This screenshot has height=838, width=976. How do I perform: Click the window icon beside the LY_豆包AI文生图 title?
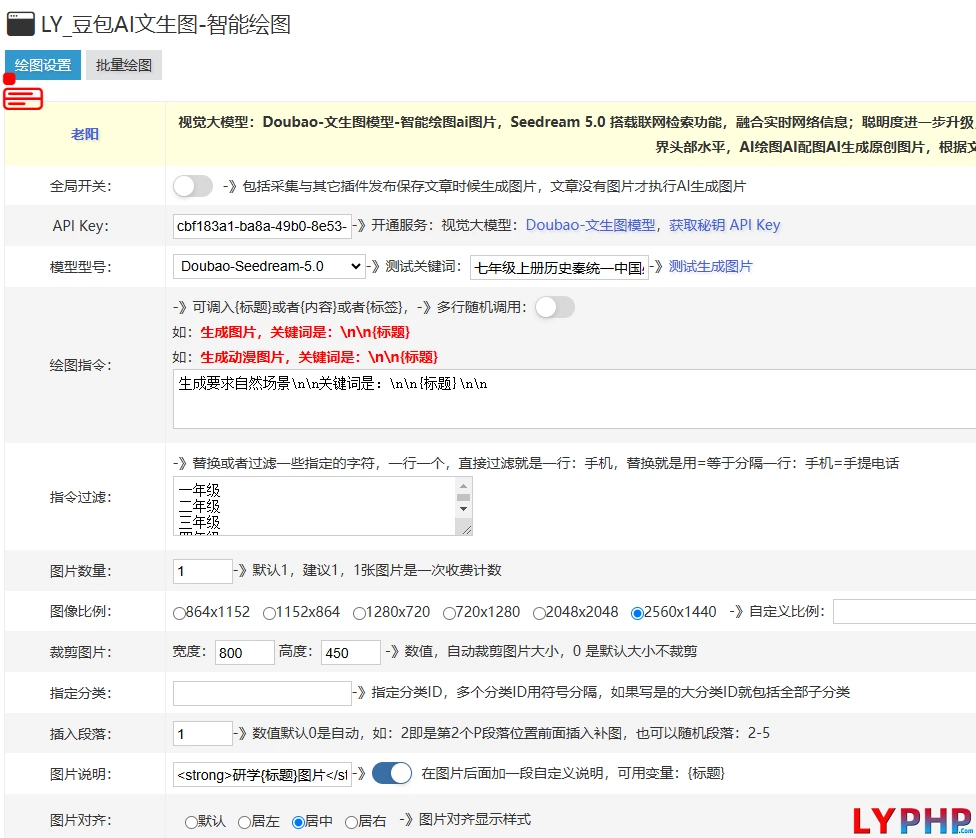(21, 24)
